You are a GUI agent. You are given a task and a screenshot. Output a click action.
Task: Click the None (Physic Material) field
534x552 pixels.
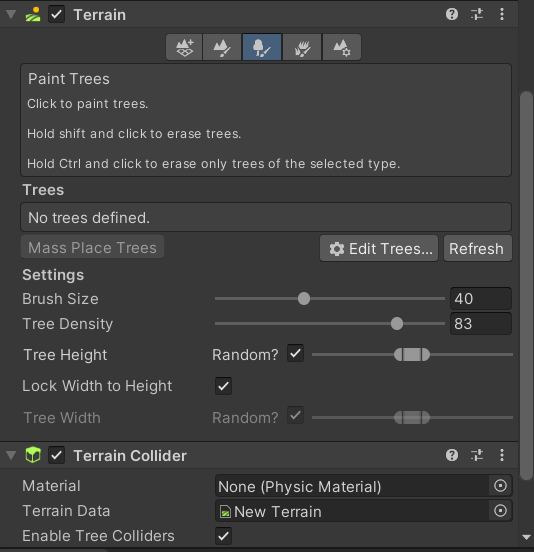(352, 486)
